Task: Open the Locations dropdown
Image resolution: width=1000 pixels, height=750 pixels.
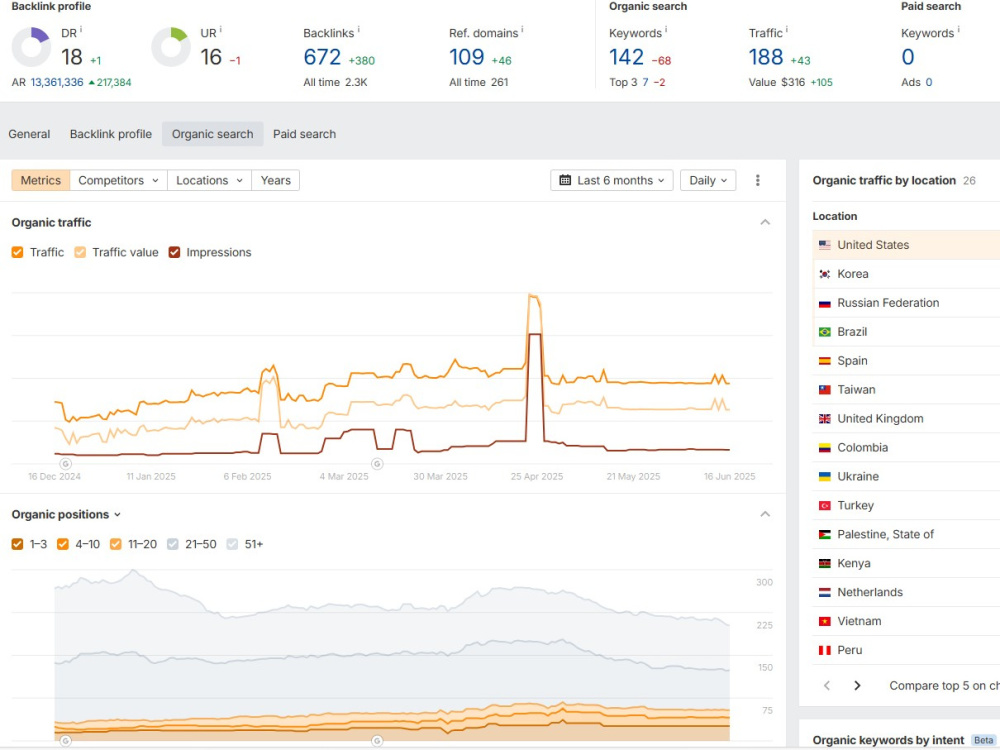Action: tap(209, 180)
